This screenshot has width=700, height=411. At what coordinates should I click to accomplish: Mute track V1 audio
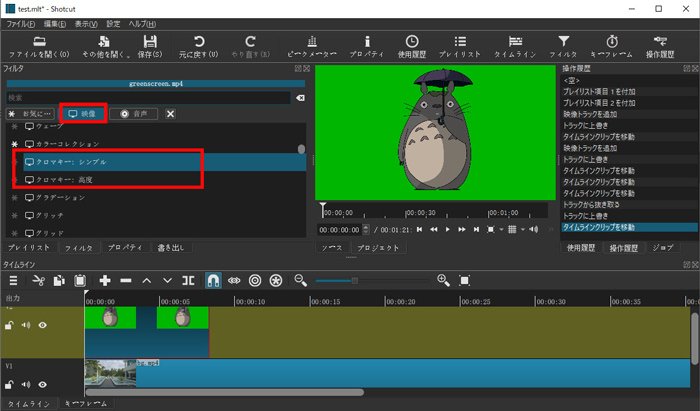(x=26, y=384)
